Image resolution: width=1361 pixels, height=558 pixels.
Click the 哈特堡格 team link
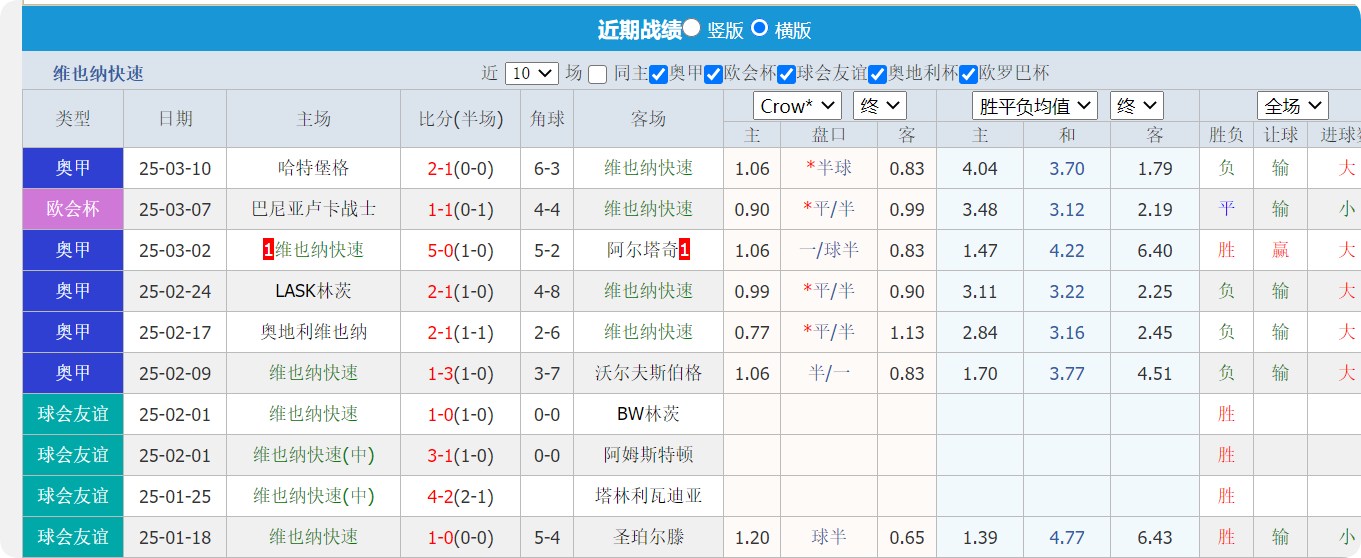pos(313,168)
